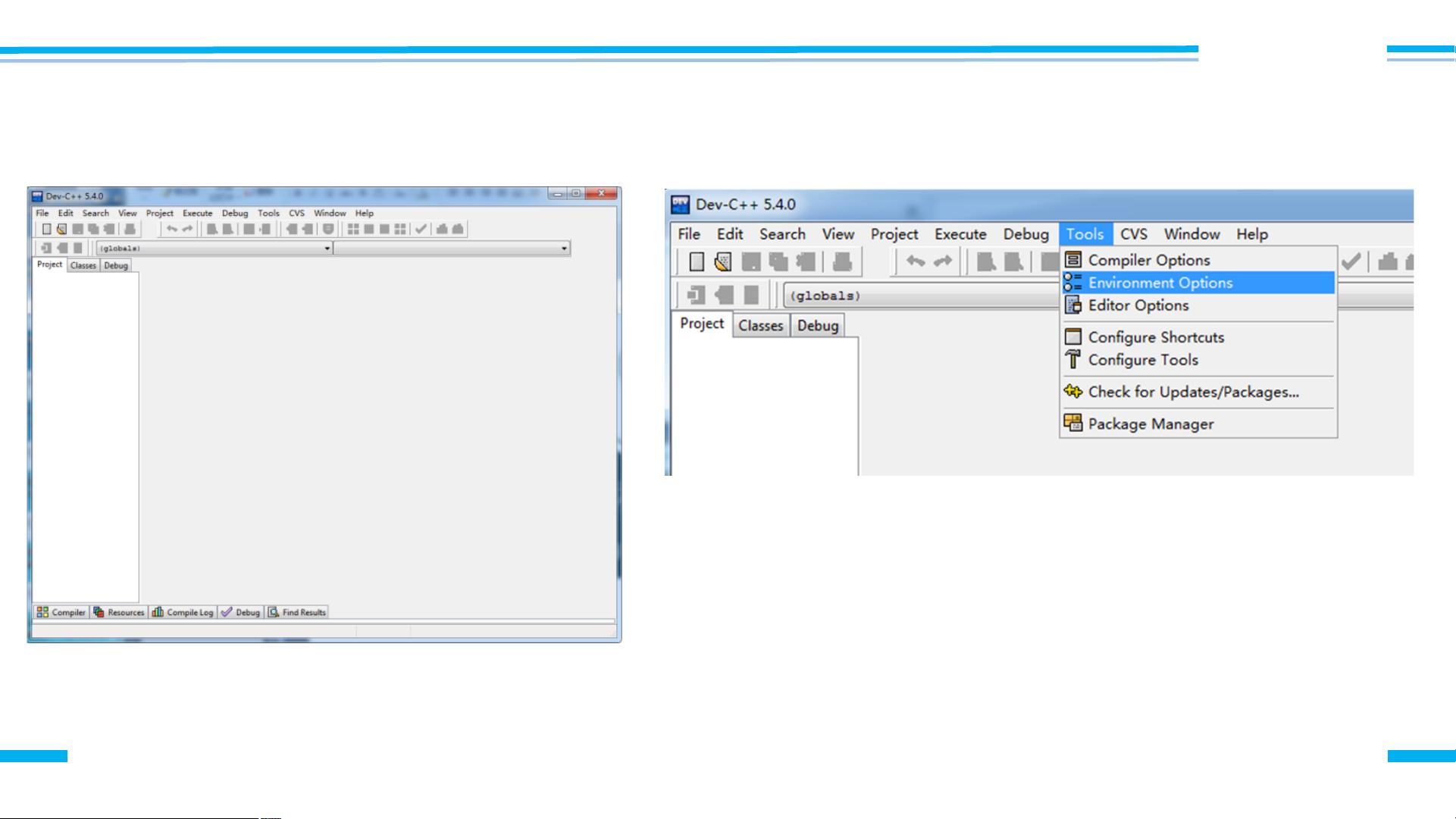Screen dimensions: 1456x819
Task: Open Compiler Options from the Tools dropdown
Action: pyautogui.click(x=1148, y=260)
